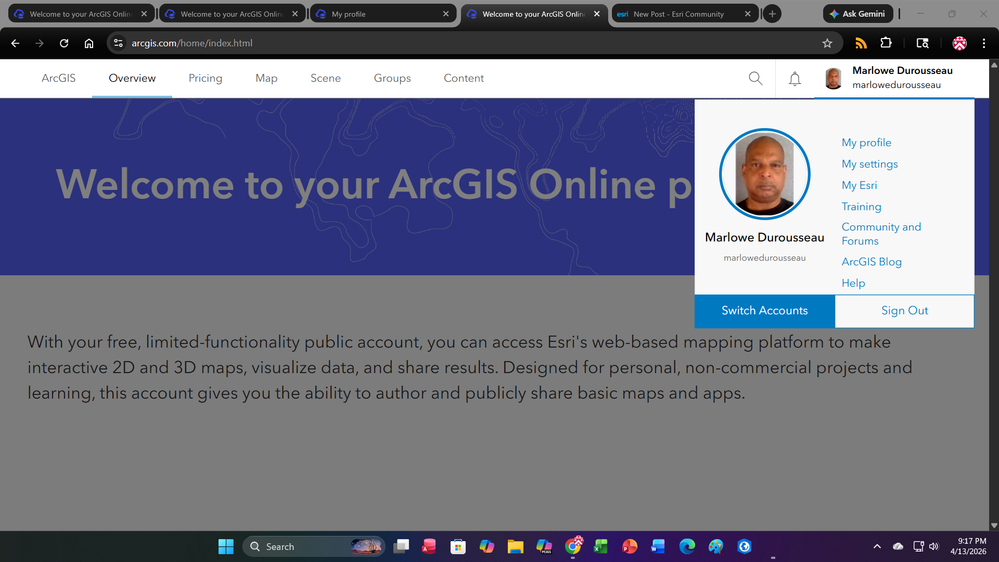Screen dimensions: 999x562
Task: Open File Explorer from taskbar
Action: [x=515, y=547]
